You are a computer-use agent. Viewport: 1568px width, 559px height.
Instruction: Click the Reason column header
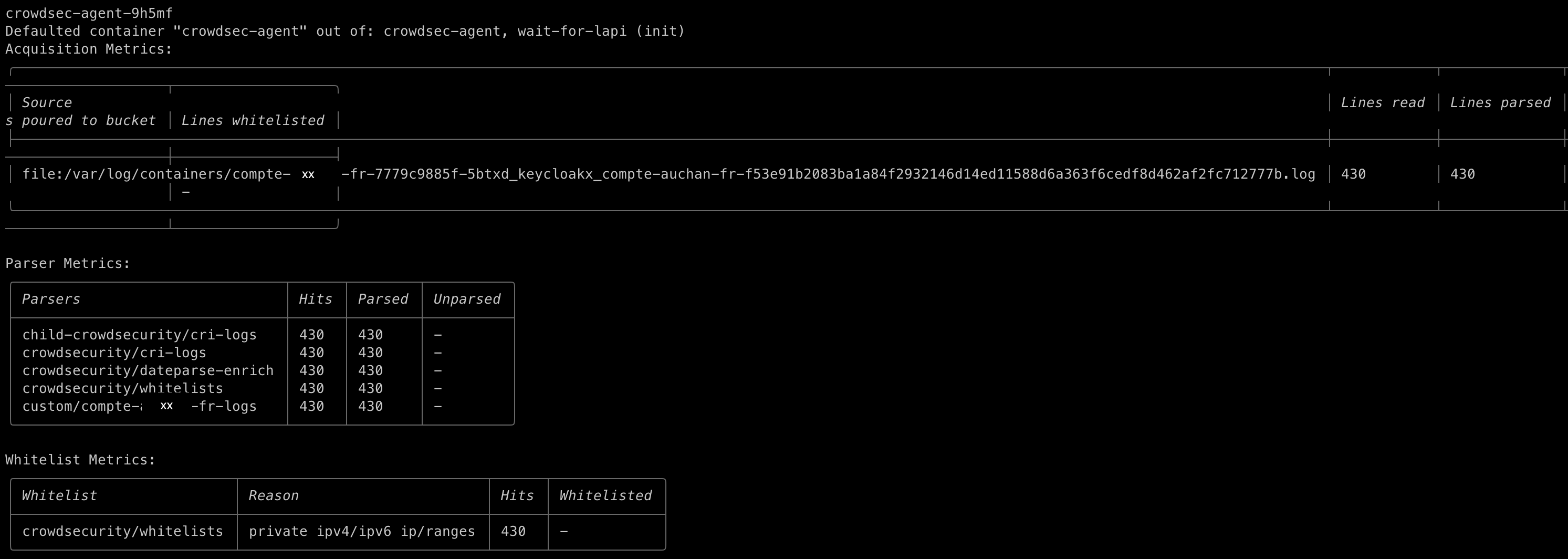tap(273, 495)
